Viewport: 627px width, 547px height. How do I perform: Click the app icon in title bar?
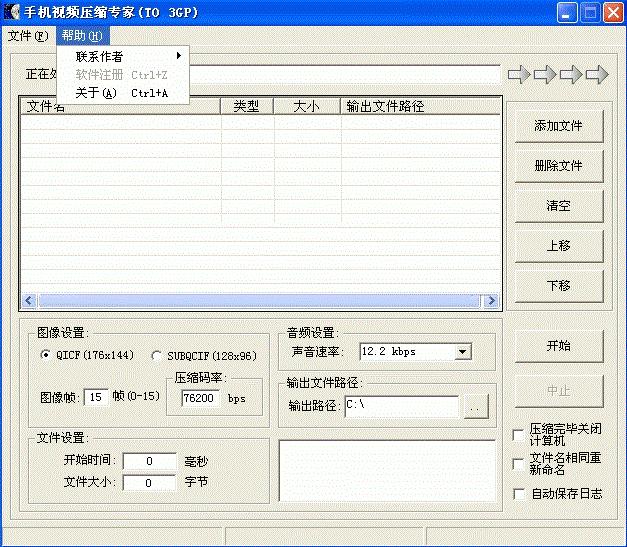coord(13,13)
